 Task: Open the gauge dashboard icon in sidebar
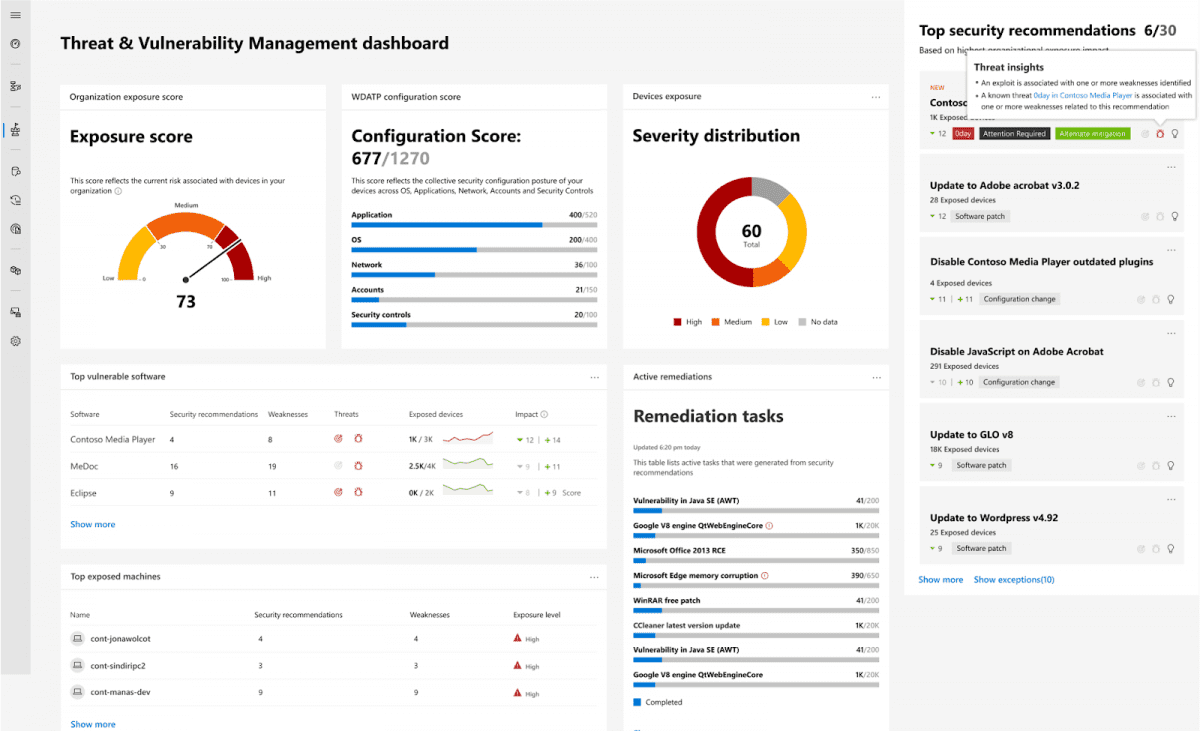tap(15, 44)
